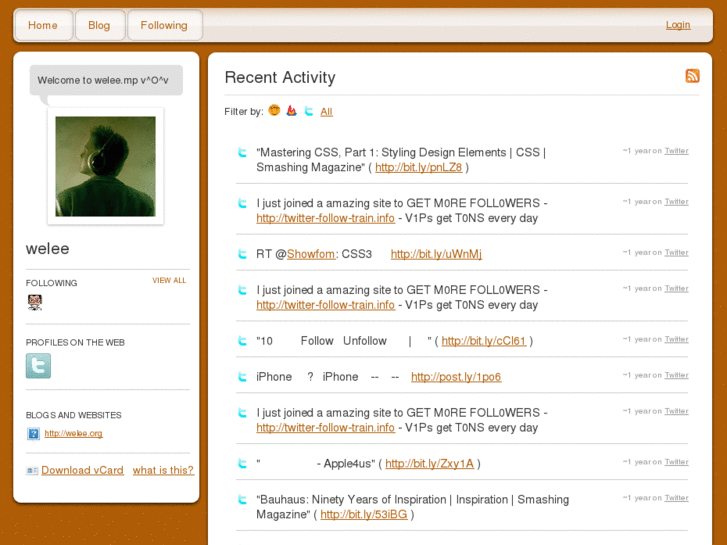The image size is (727, 545).
Task: Click Twitter icon beside Follow Unfollow post
Action: click(242, 341)
